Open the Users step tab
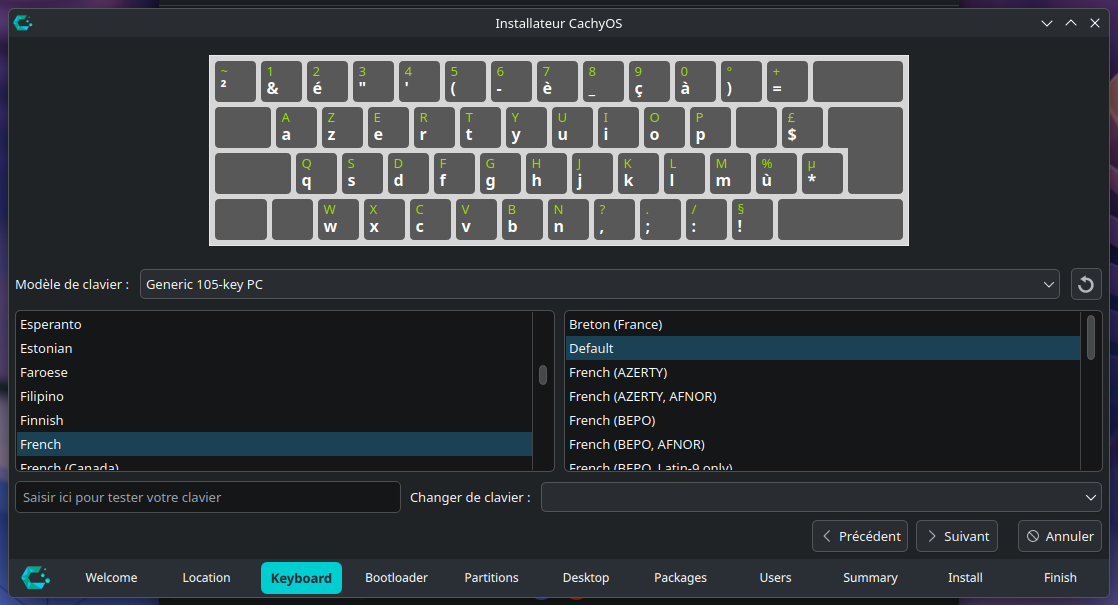 (775, 577)
